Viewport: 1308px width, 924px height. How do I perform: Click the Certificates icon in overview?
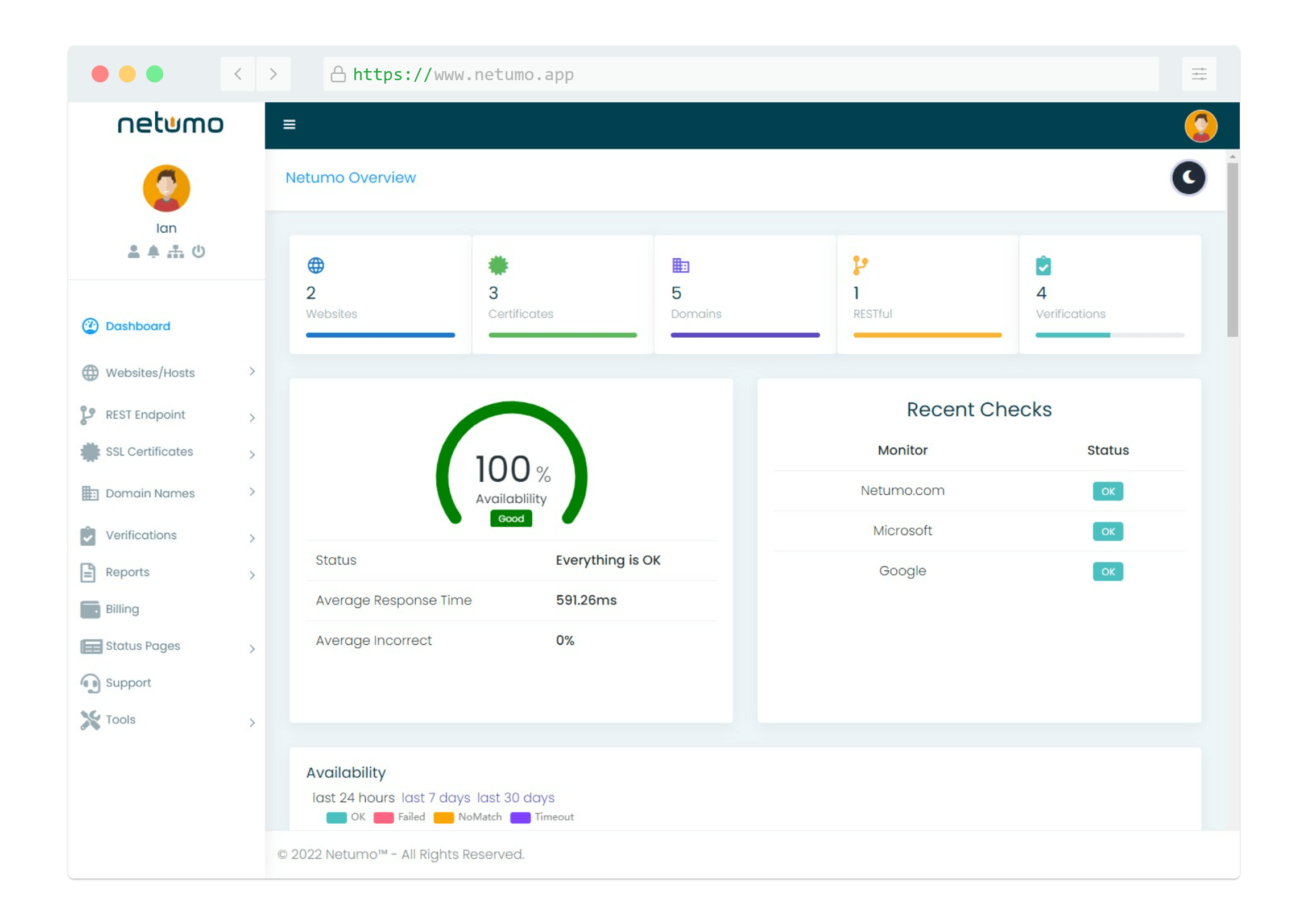[498, 264]
